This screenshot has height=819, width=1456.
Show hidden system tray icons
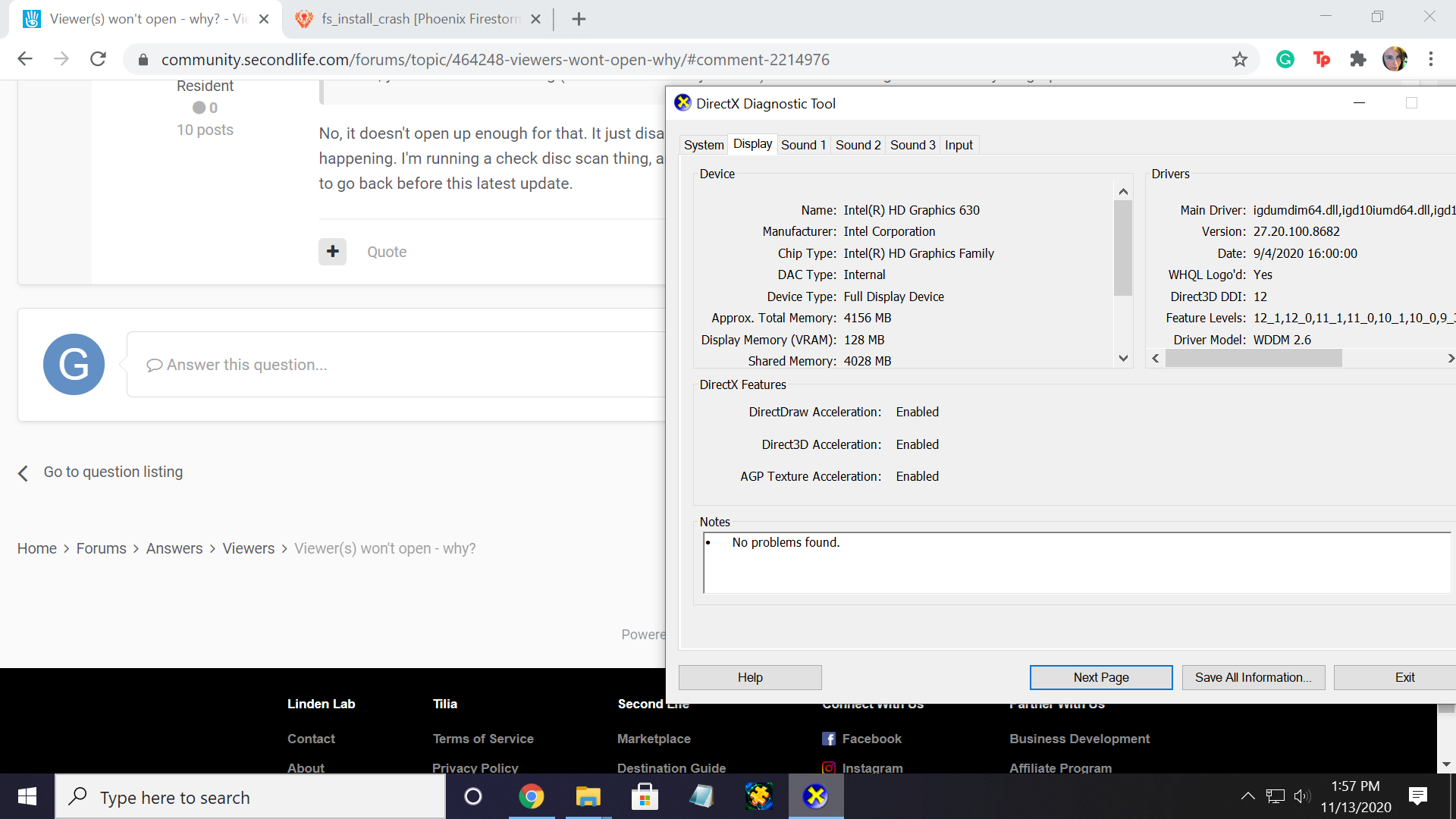pyautogui.click(x=1247, y=796)
